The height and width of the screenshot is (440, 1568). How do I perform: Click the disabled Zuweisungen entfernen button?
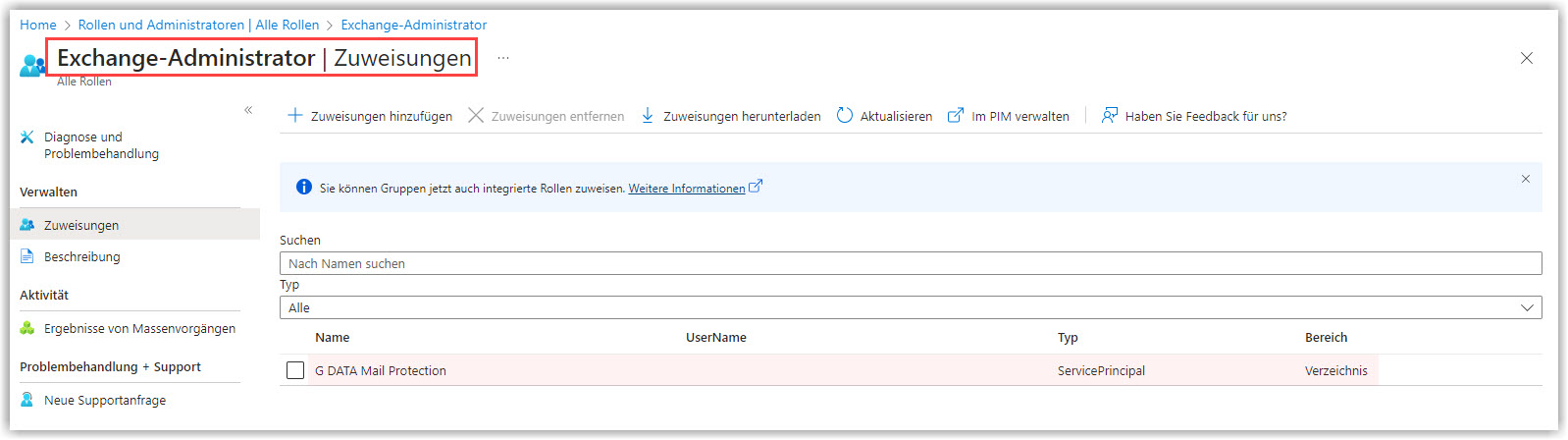pos(546,116)
